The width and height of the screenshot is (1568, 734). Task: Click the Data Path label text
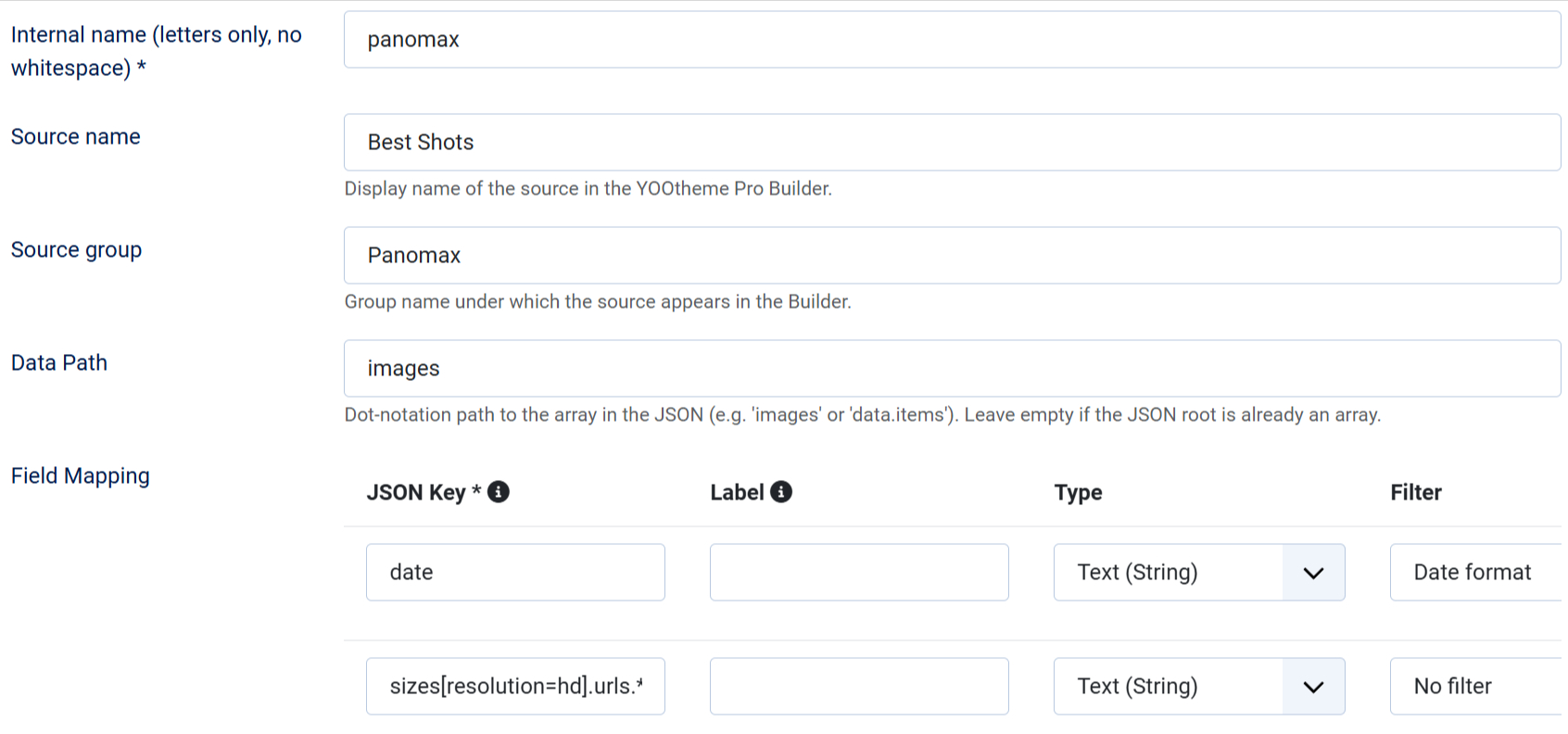(x=59, y=363)
